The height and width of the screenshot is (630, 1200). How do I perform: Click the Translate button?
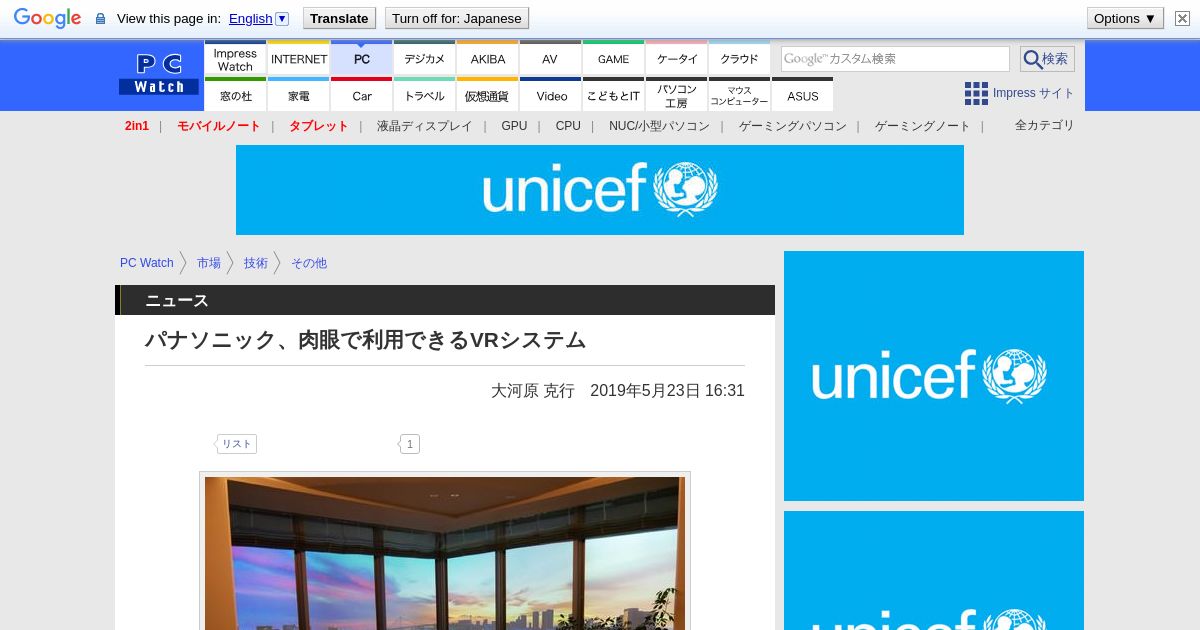pos(339,18)
